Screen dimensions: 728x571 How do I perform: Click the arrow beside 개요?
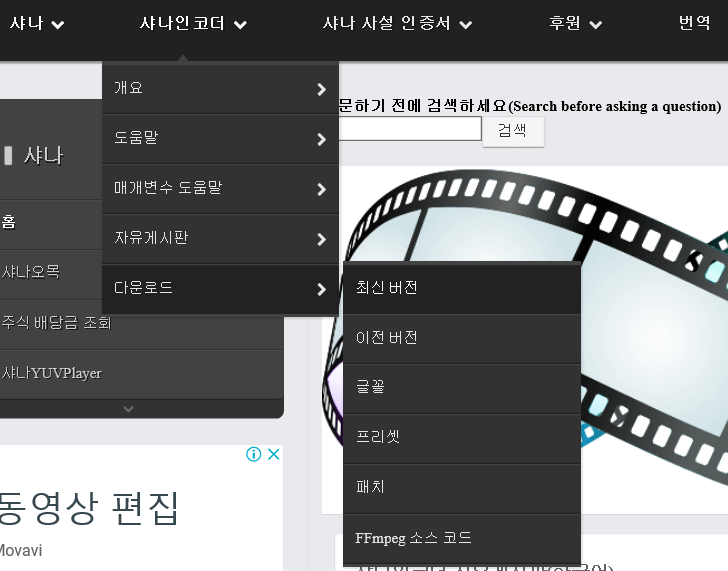321,89
